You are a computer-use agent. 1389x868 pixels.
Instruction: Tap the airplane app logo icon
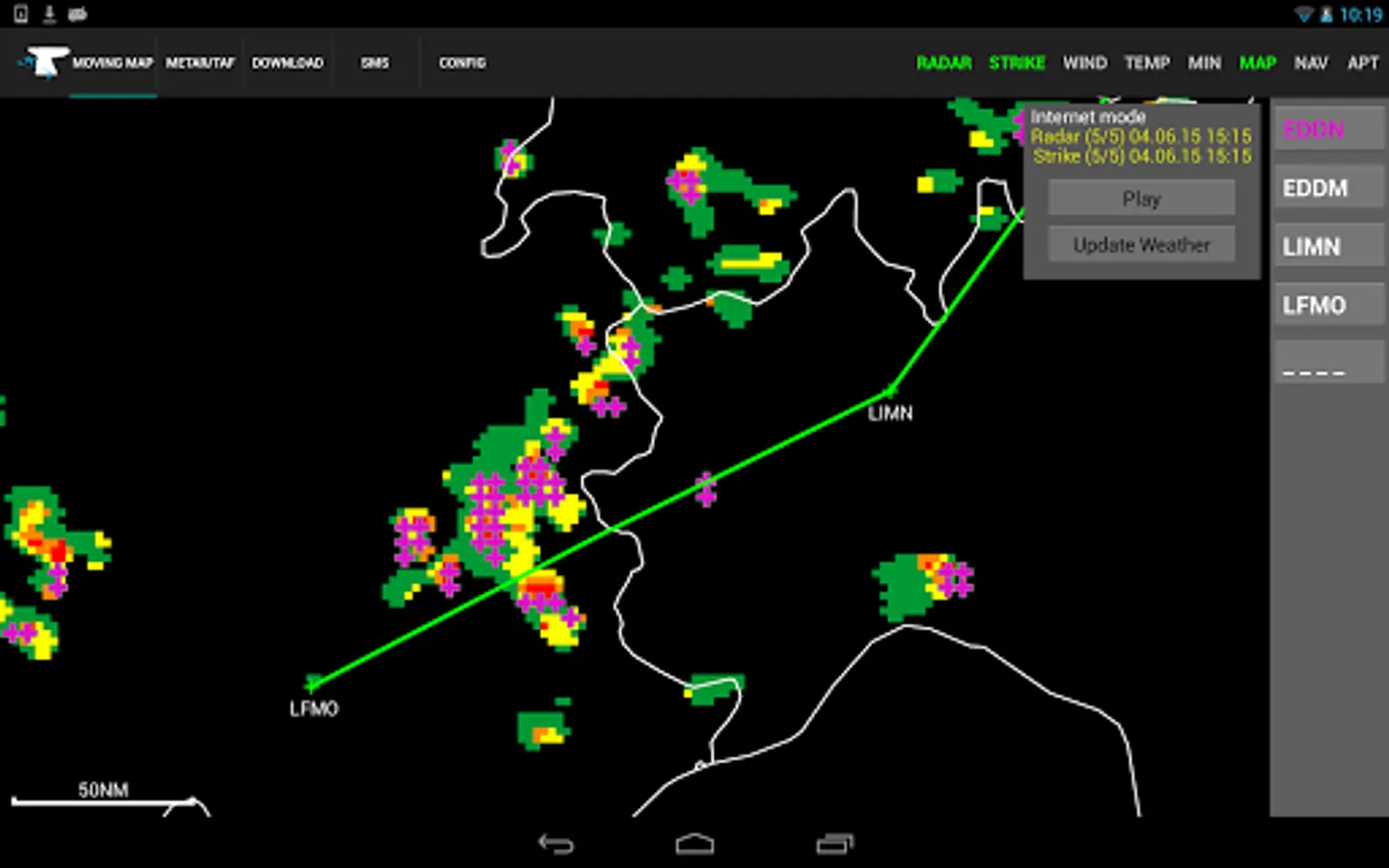(x=42, y=63)
